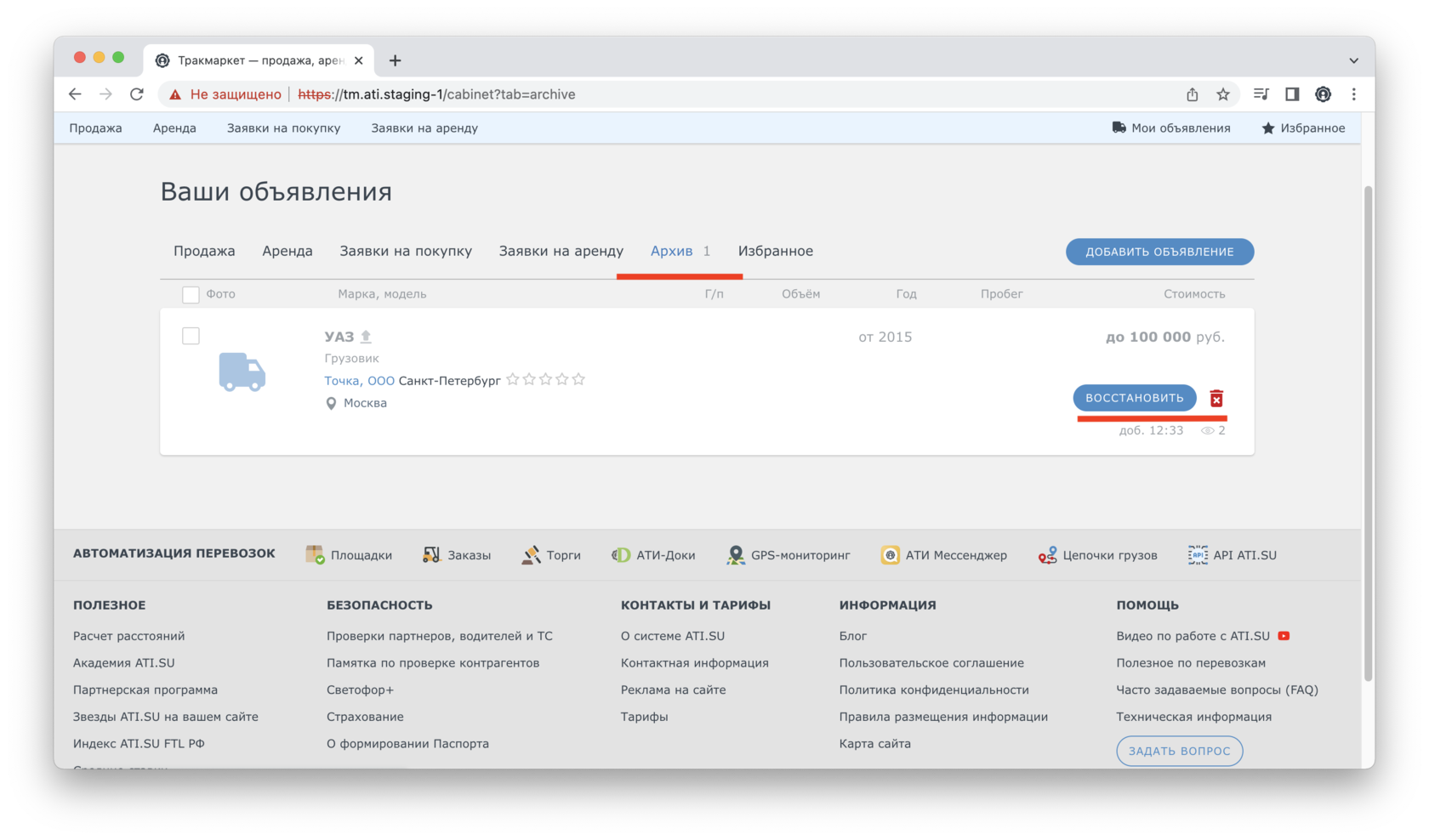The image size is (1429, 840).
Task: Click the not-secure warning triangle icon
Action: [x=175, y=94]
